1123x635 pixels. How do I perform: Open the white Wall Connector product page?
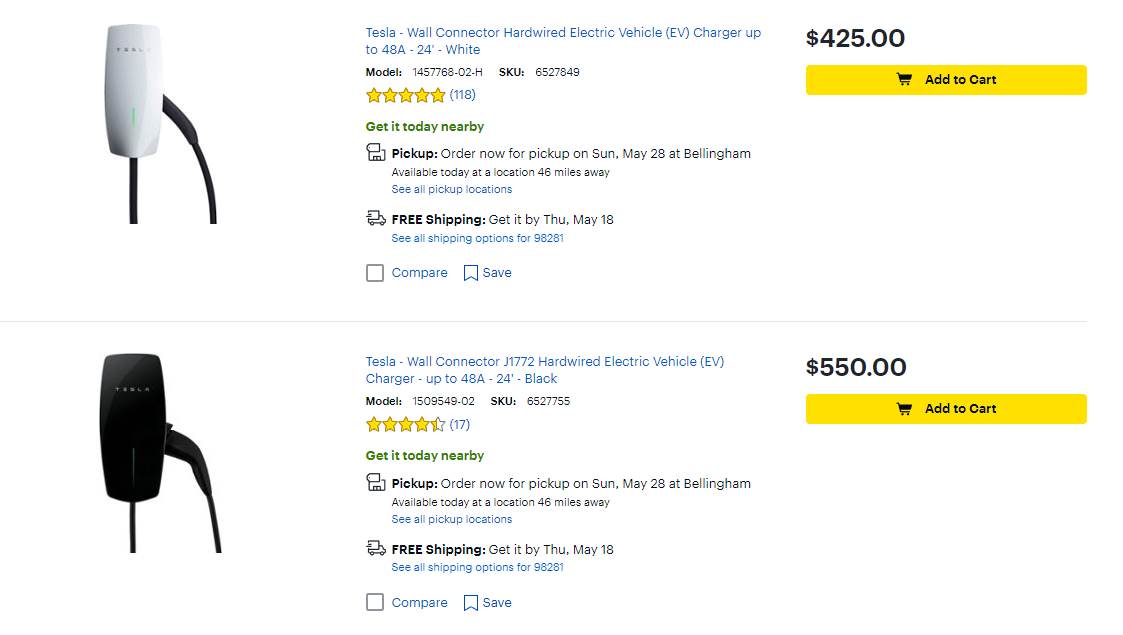(x=562, y=40)
